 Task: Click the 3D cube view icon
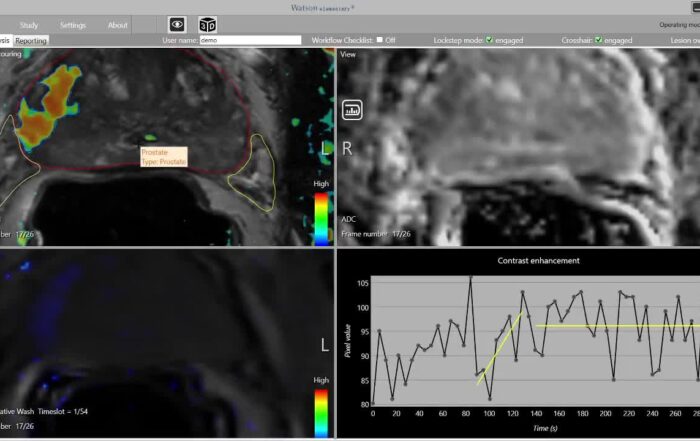pos(208,24)
